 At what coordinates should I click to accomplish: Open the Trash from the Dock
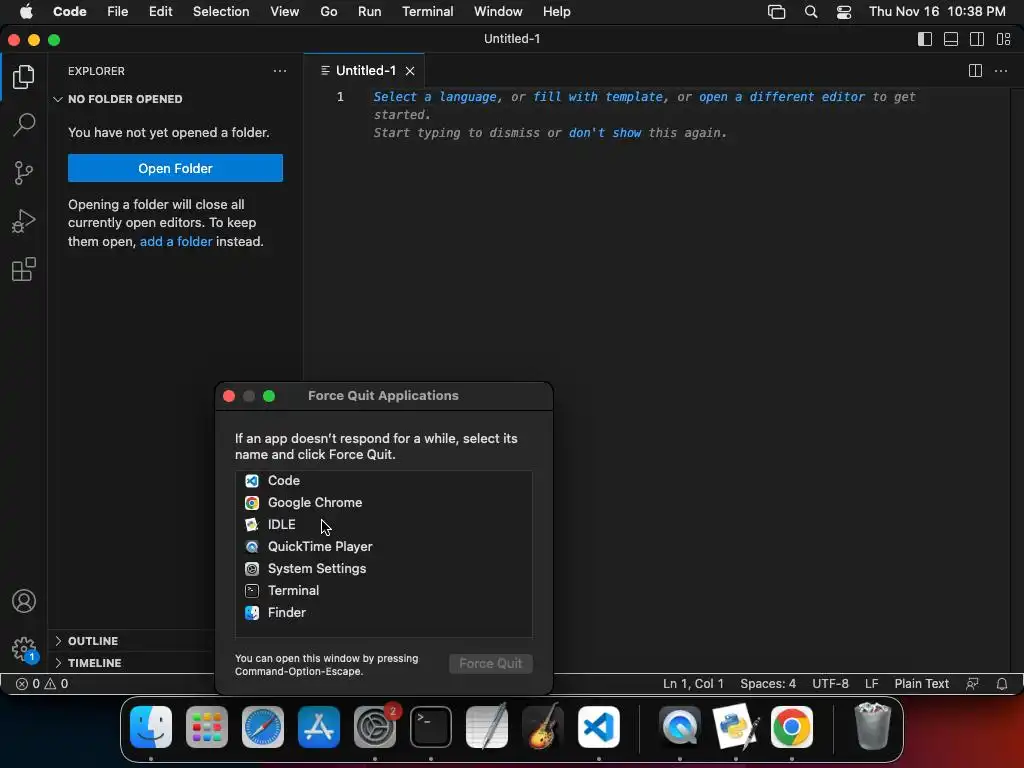(x=872, y=726)
